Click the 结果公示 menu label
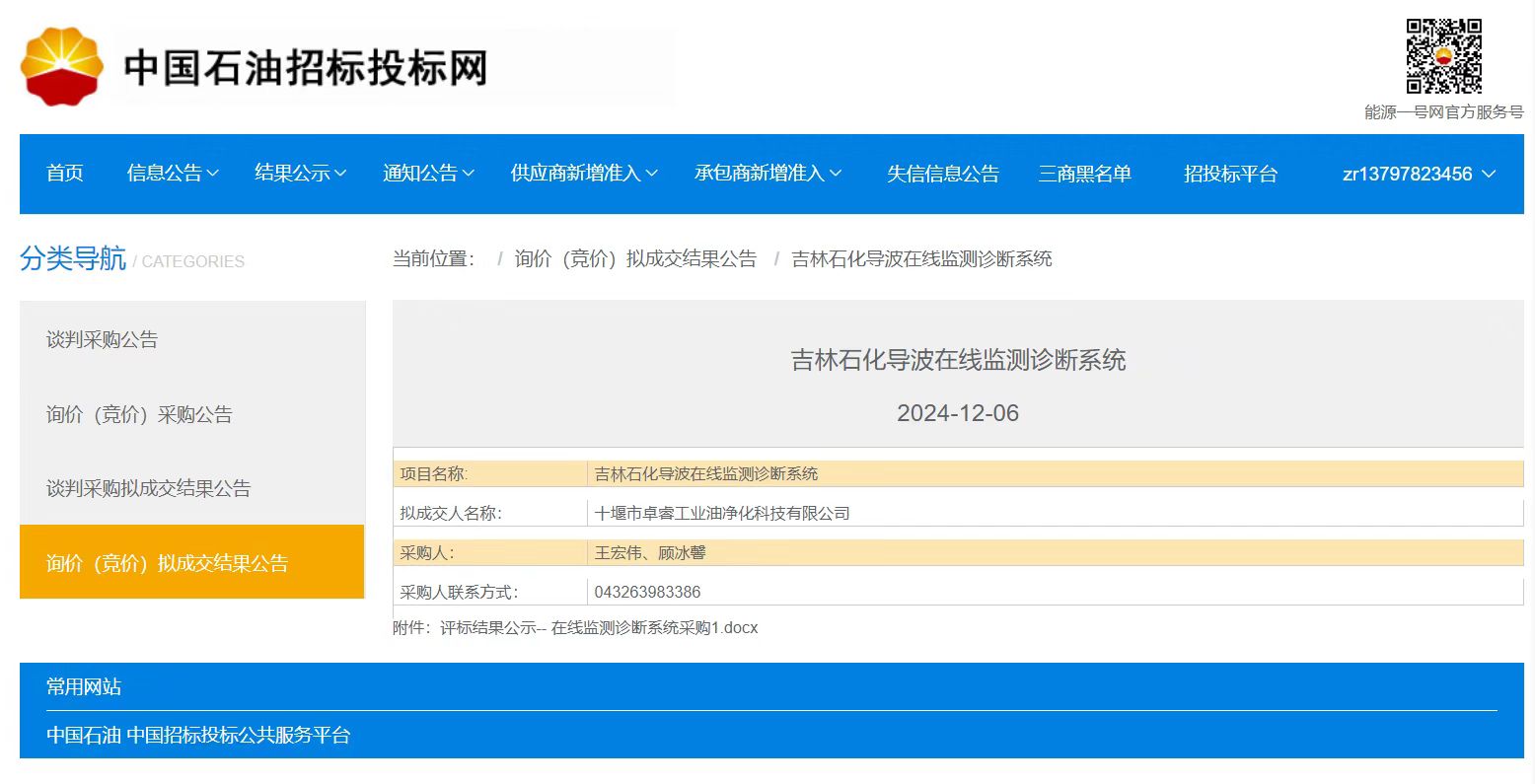The height and width of the screenshot is (784, 1535). [x=292, y=174]
